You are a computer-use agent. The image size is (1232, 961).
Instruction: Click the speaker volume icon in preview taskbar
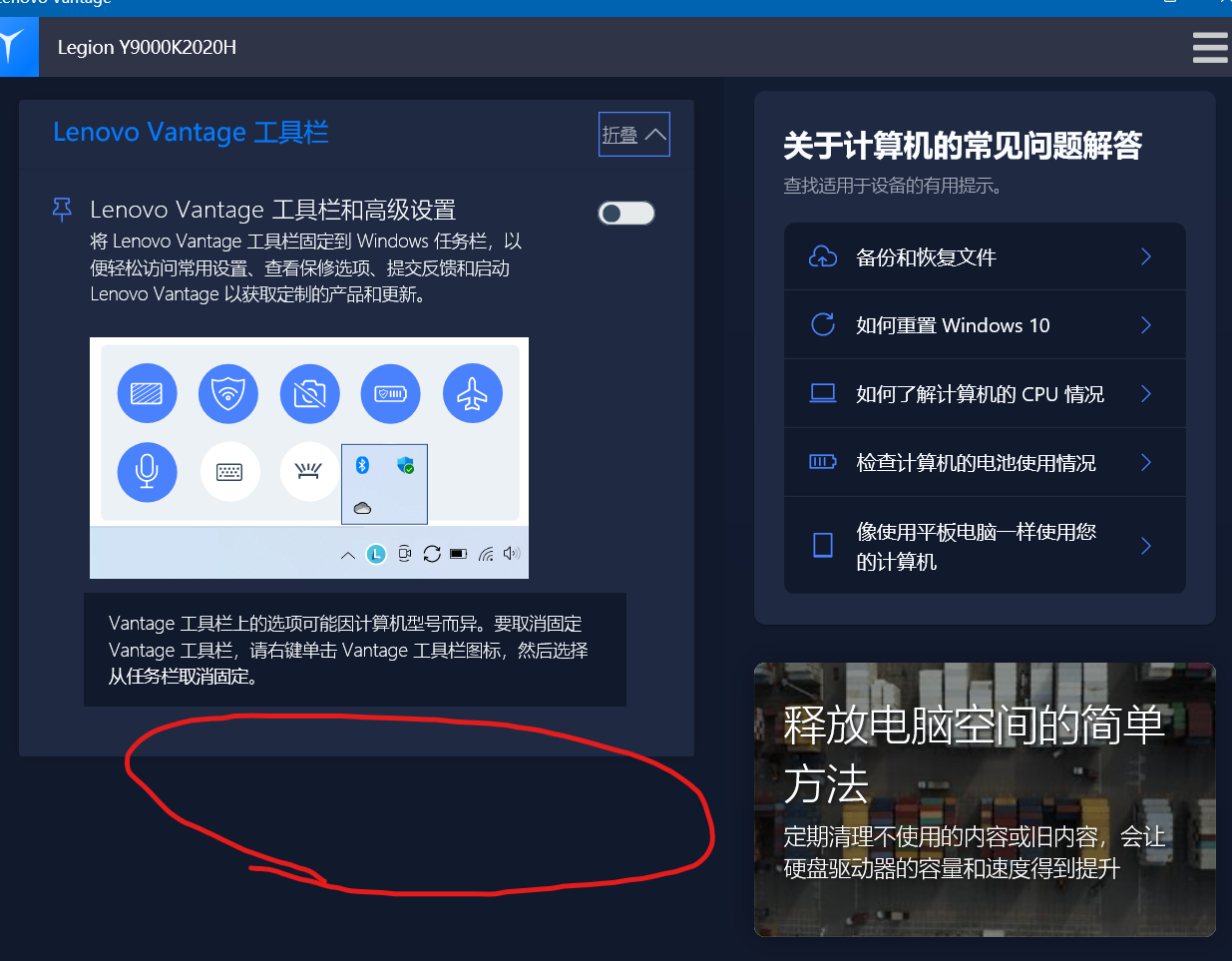click(512, 554)
